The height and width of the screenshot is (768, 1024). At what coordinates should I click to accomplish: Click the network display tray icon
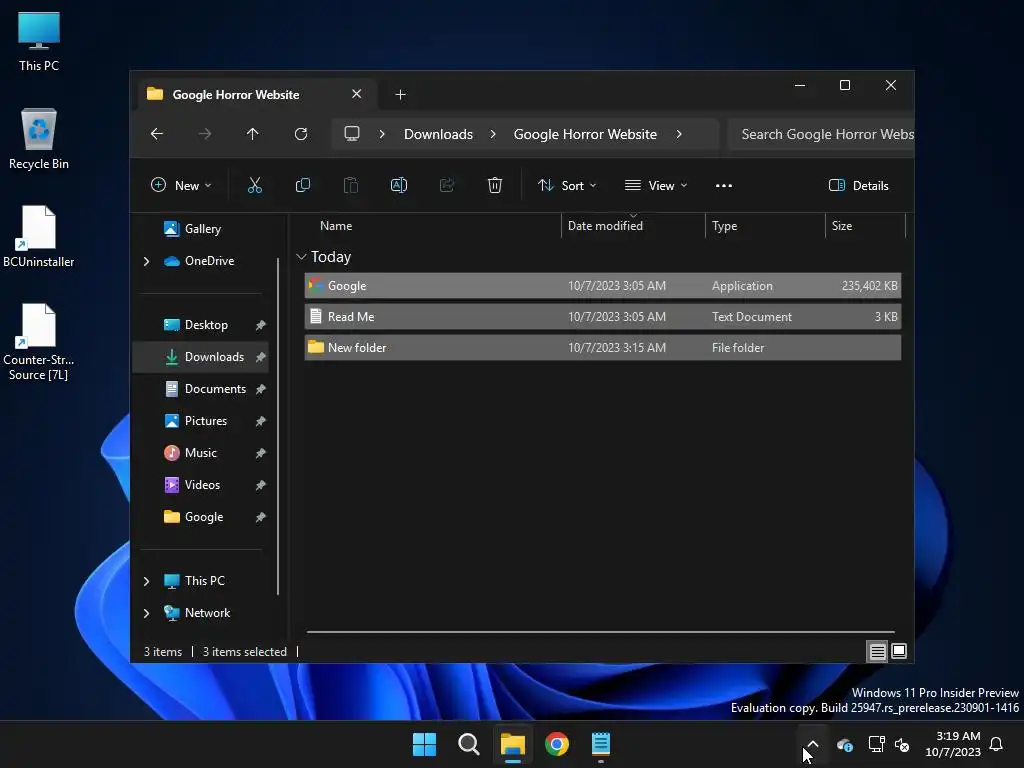[876, 744]
